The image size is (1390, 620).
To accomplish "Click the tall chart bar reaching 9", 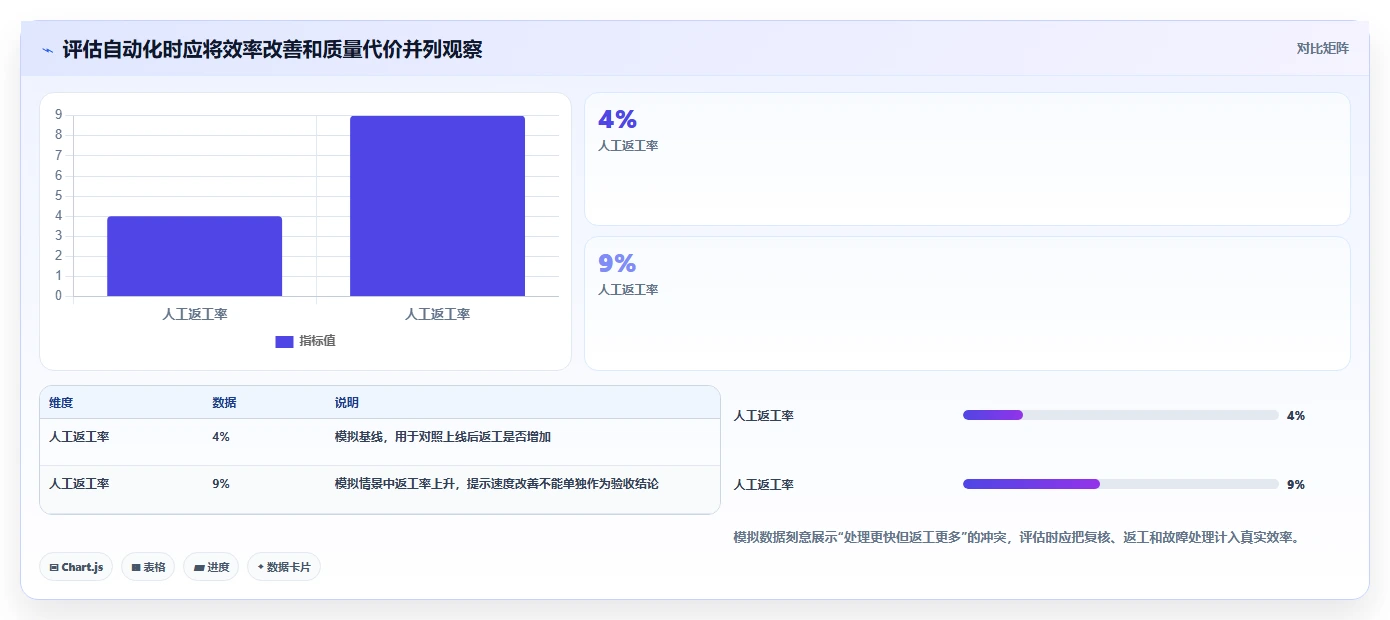I will tap(437, 206).
